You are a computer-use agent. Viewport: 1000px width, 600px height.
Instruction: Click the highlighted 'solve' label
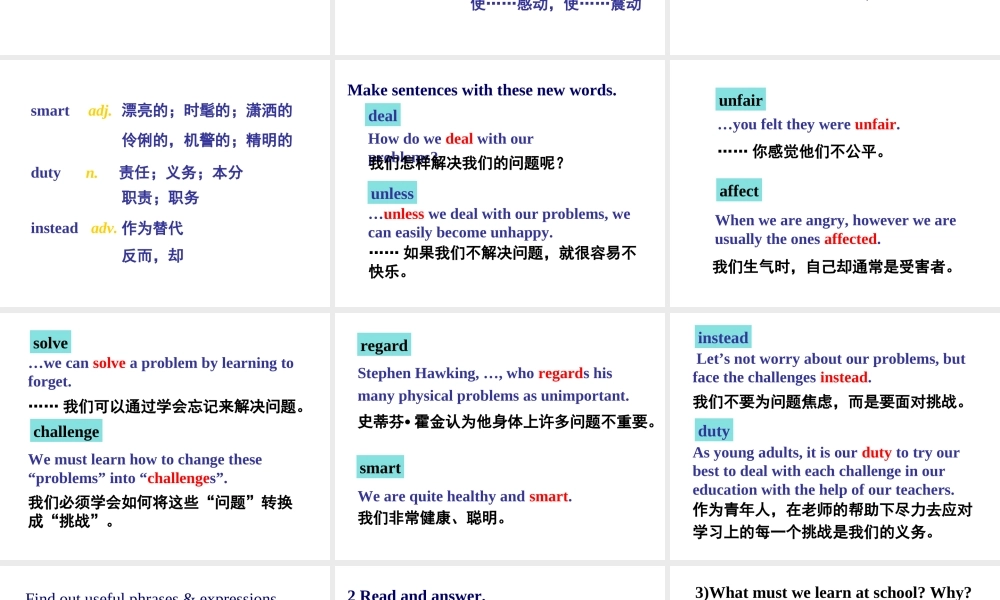pos(50,342)
